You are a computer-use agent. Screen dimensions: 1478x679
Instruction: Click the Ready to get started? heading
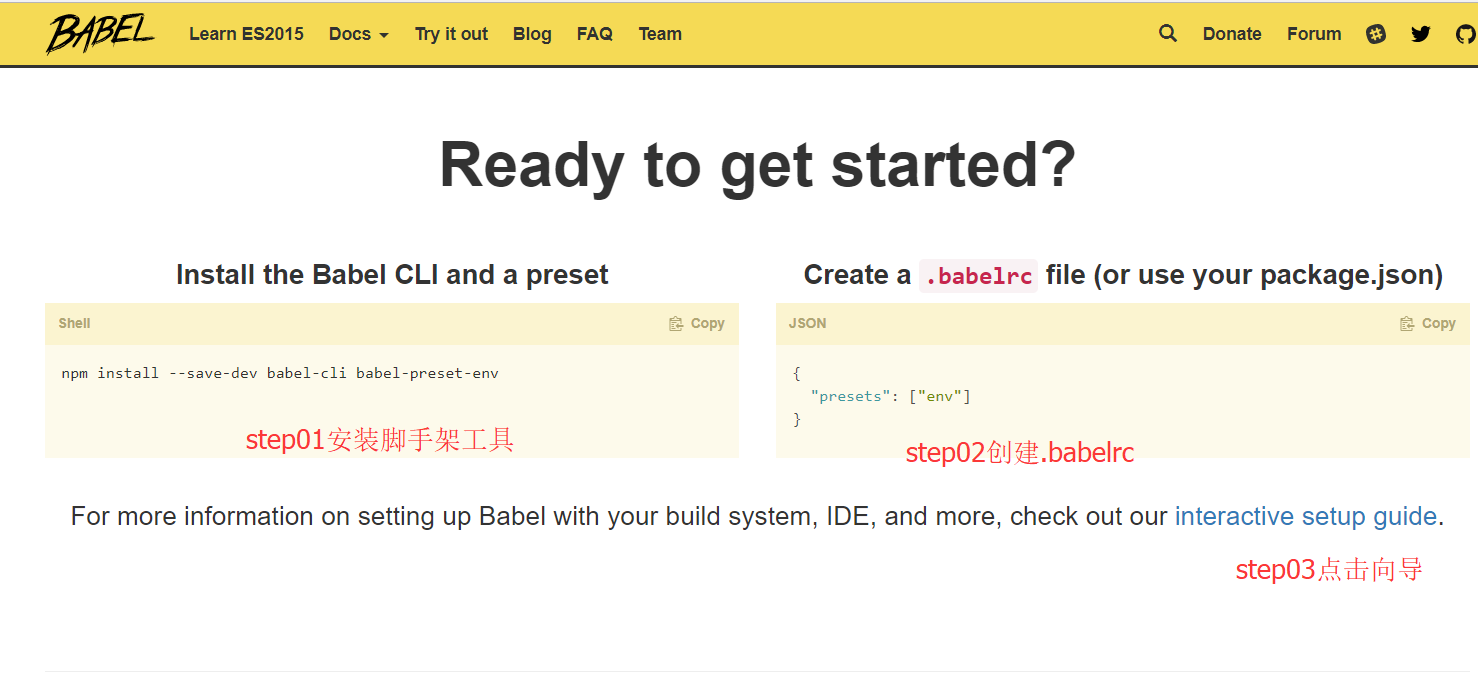tap(758, 165)
